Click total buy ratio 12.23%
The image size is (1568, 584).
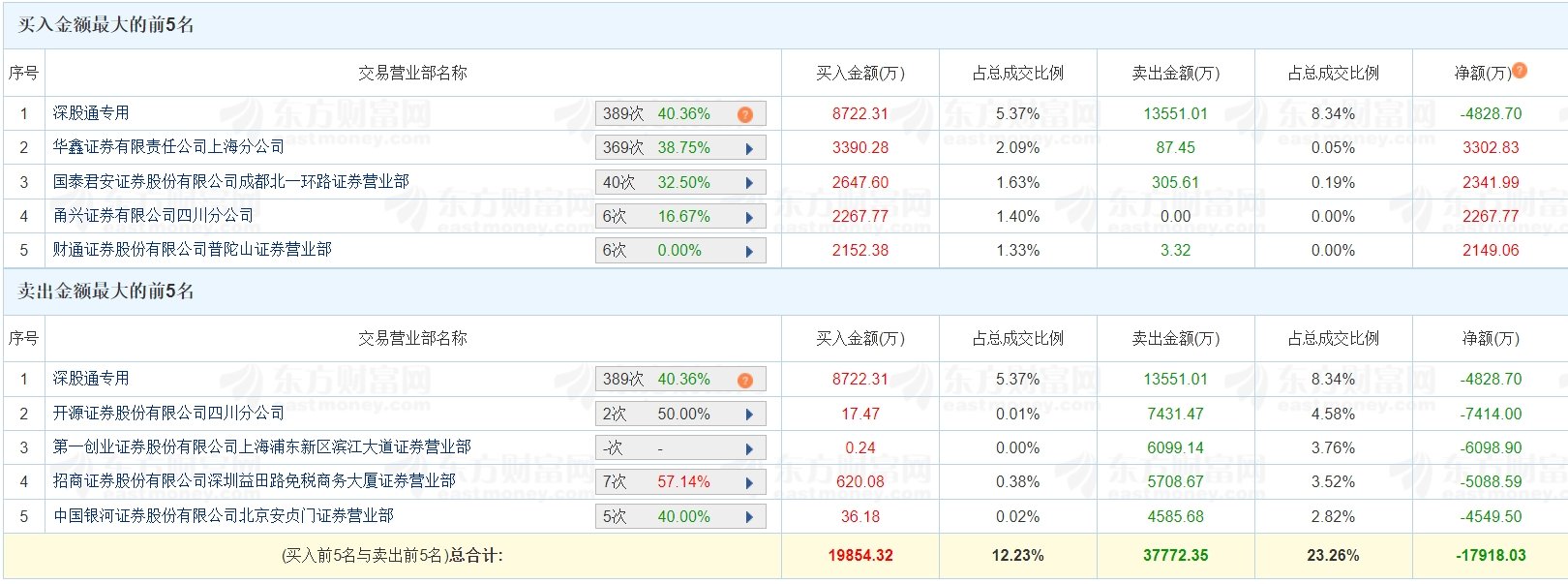click(x=1017, y=556)
